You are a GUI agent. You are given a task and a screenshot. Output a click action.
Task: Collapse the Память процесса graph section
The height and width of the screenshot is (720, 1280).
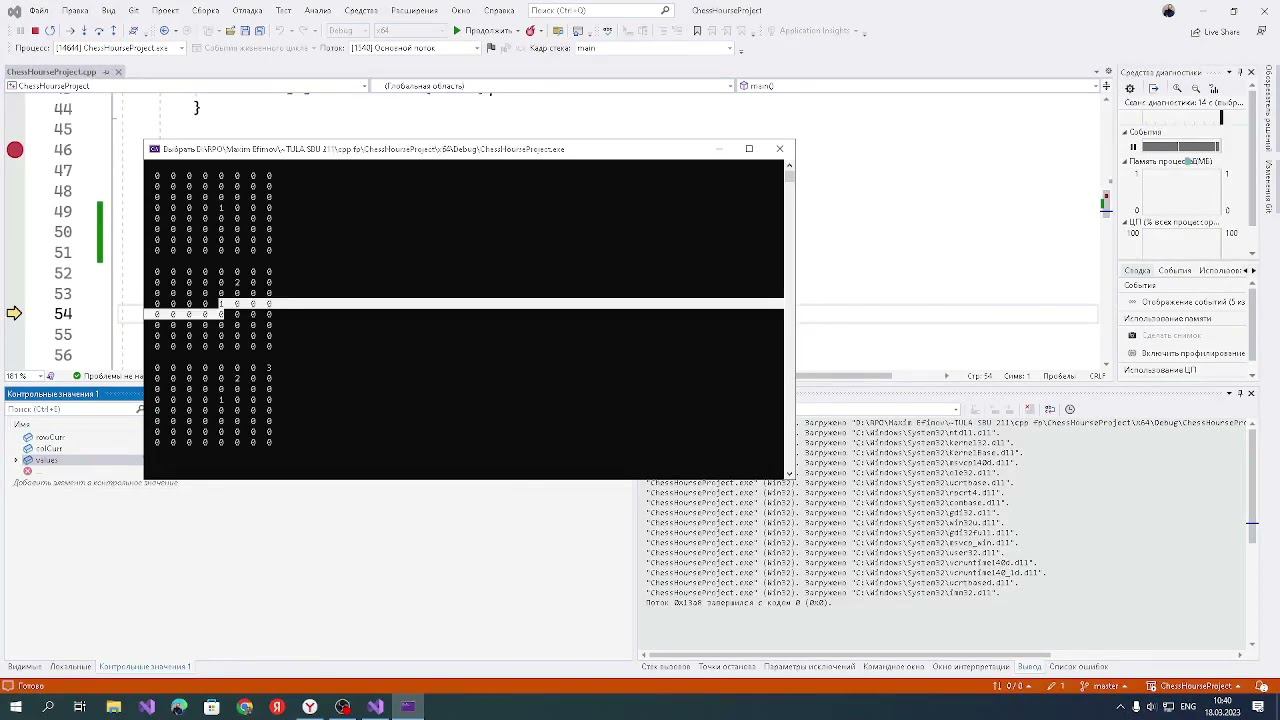[x=1125, y=161]
